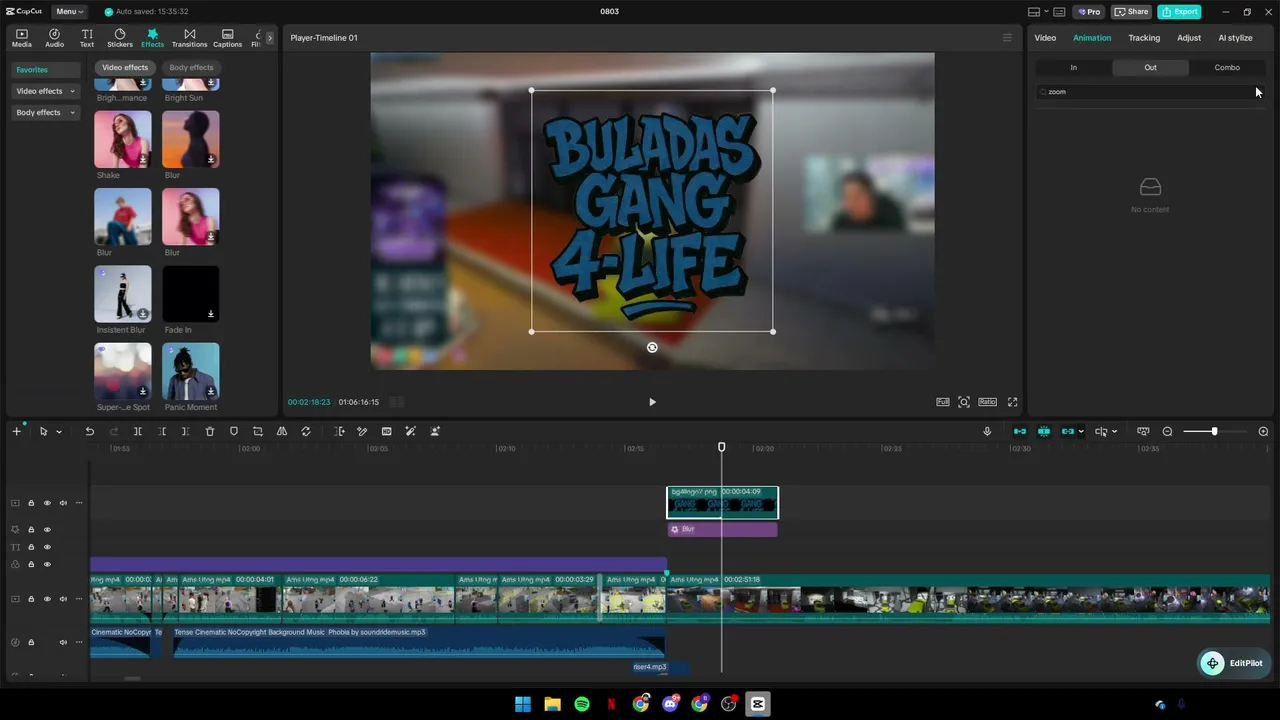
Task: Toggle main track magnet
Action: tap(1020, 432)
